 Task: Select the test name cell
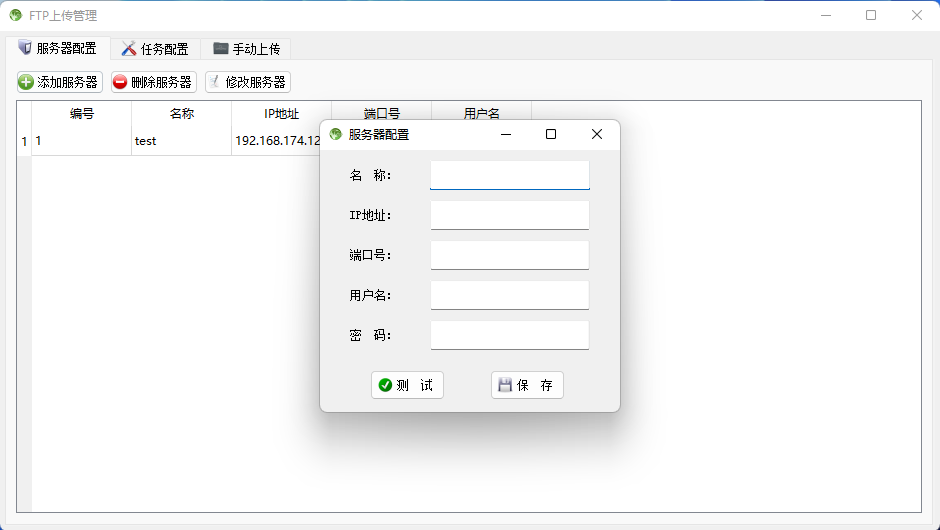point(182,141)
